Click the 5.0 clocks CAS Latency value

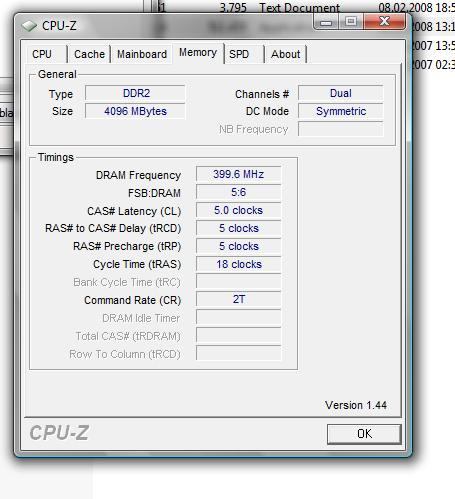(239, 210)
